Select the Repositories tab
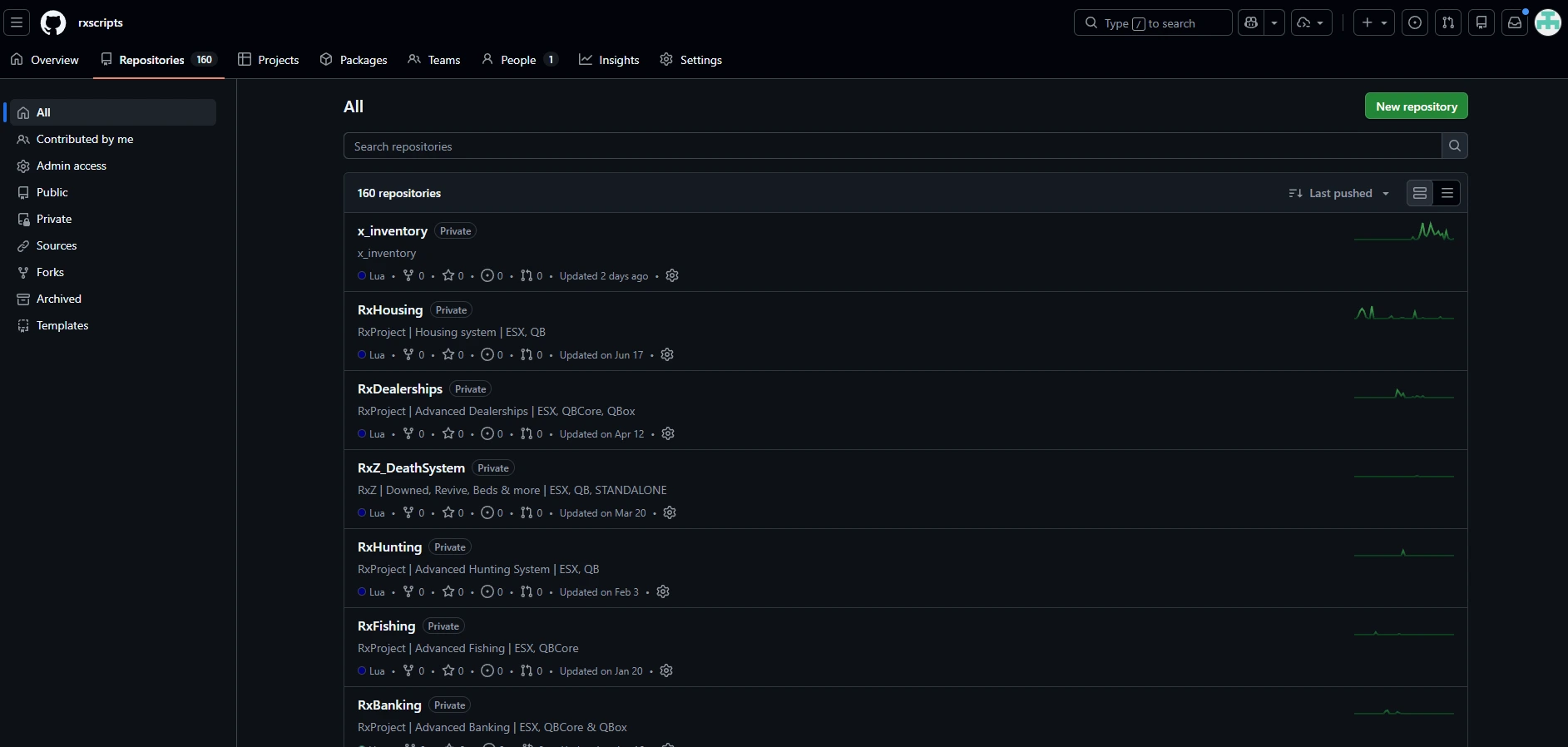The height and width of the screenshot is (747, 1568). 159,60
